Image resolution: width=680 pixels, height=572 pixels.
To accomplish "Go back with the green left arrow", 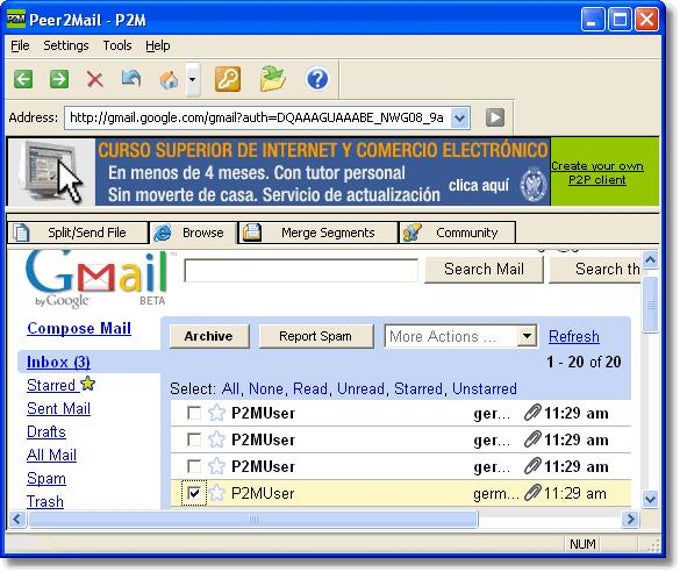I will (x=23, y=79).
